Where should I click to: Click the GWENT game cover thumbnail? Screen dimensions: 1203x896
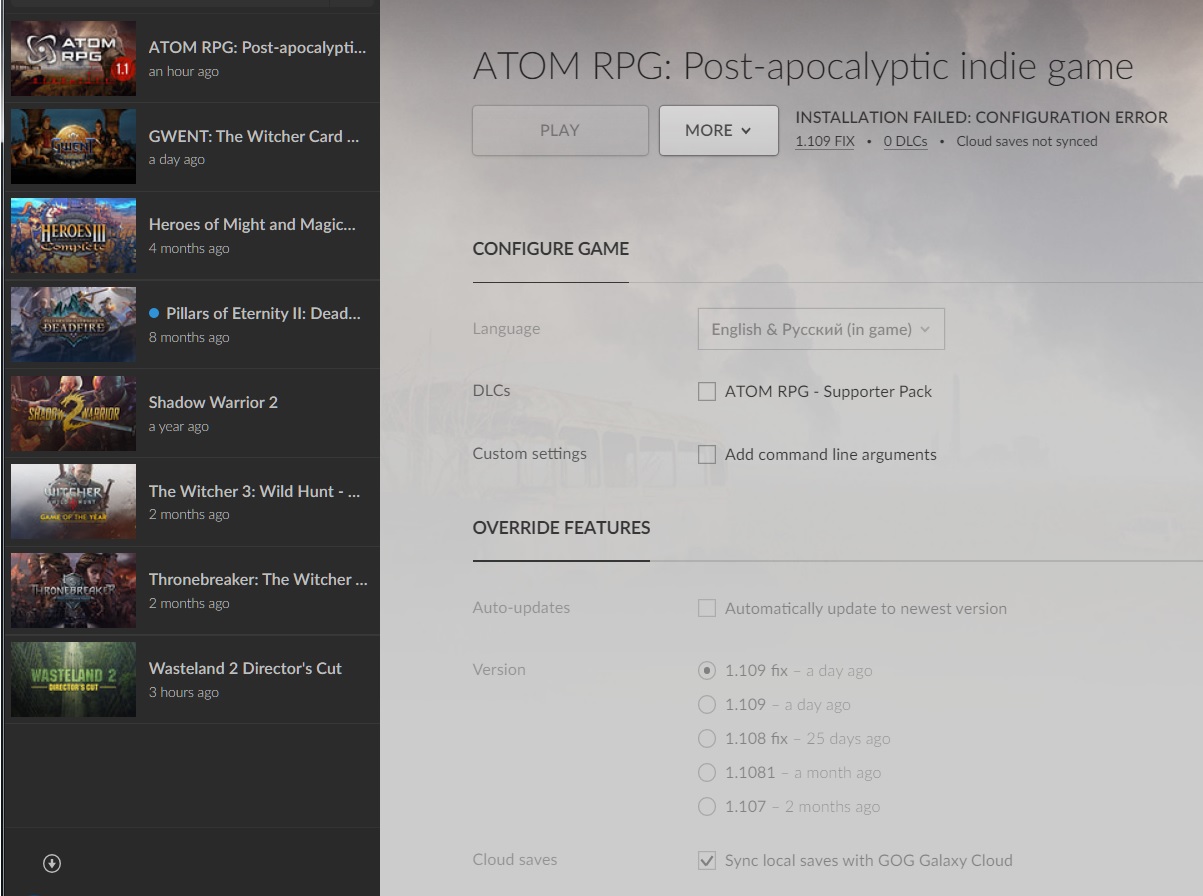(x=73, y=147)
